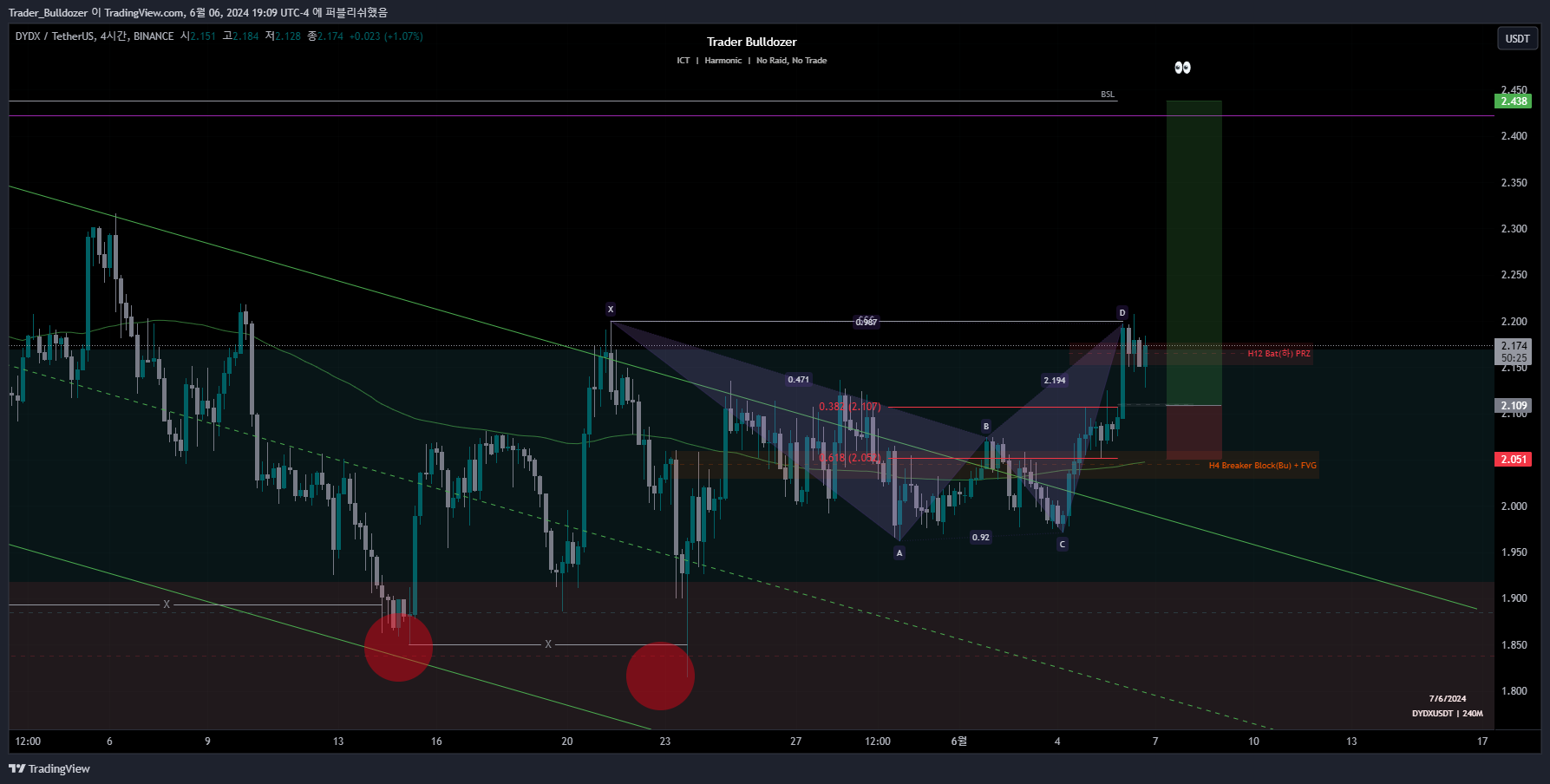Screen dimensions: 1550x784
Task: Select the red 2.051 stop price label
Action: click(x=1514, y=460)
